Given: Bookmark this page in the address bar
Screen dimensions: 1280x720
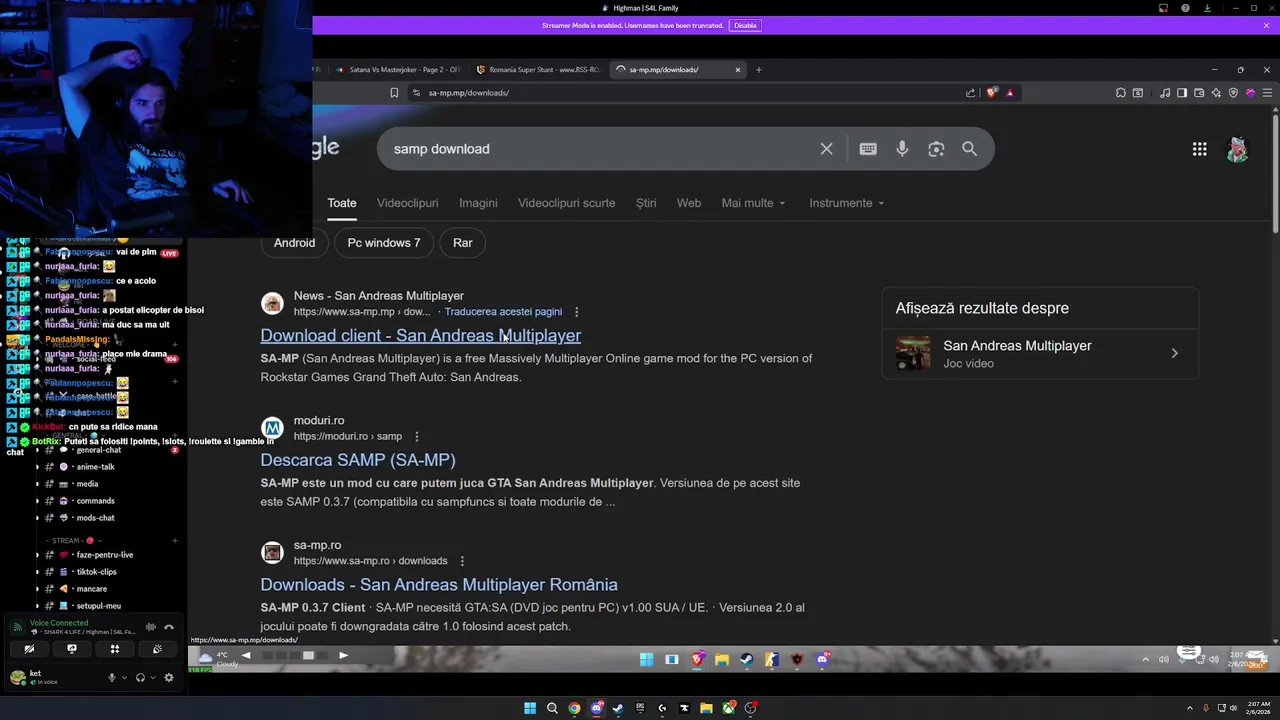Looking at the screenshot, I should tap(394, 93).
